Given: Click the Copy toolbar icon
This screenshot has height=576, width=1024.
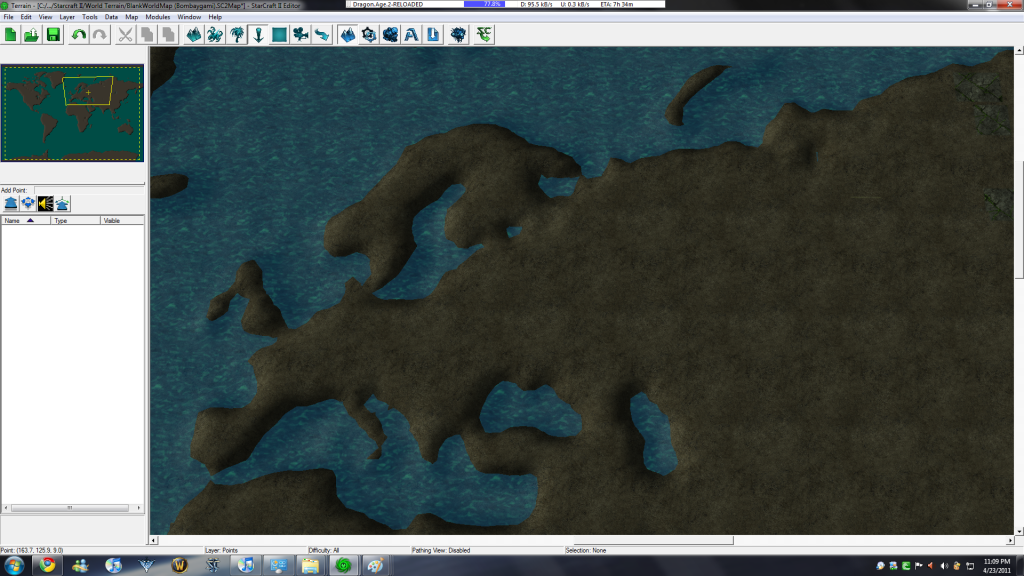Looking at the screenshot, I should click(147, 35).
